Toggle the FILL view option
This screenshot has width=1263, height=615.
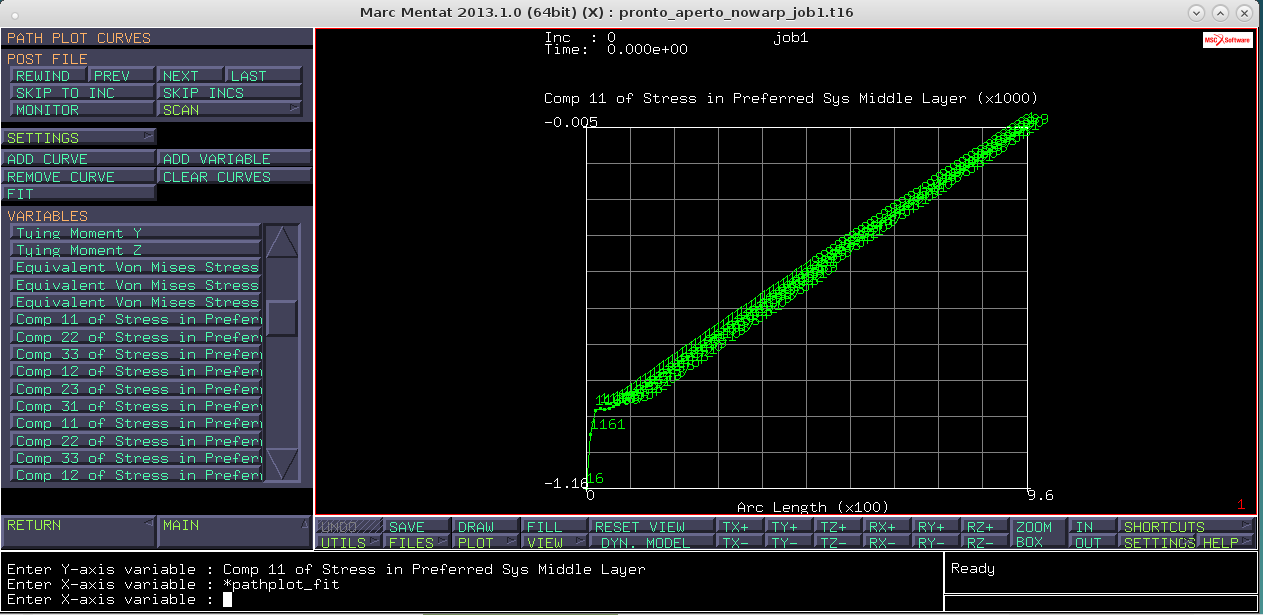point(555,526)
